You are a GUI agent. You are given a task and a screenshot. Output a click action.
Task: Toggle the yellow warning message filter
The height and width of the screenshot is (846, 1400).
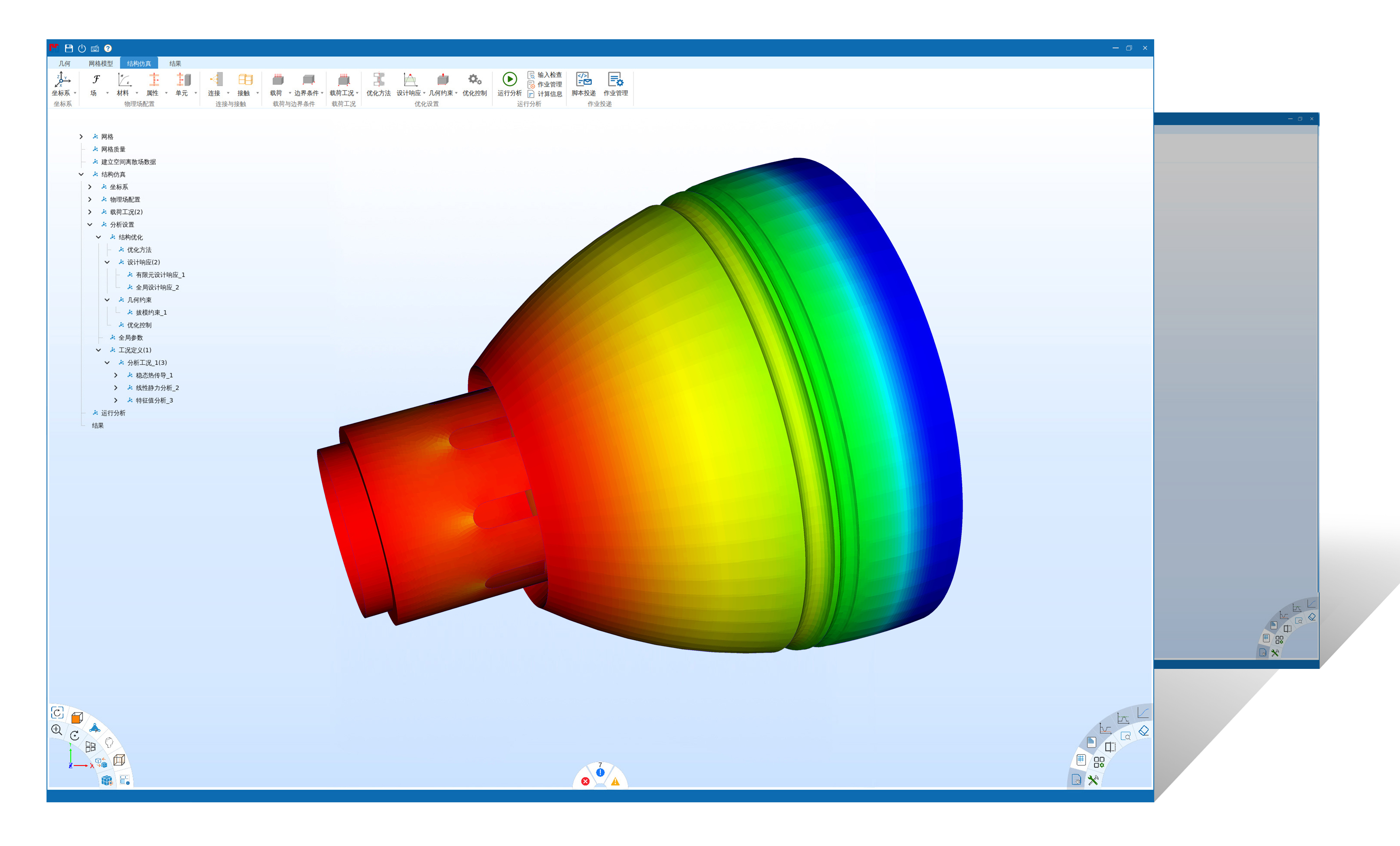click(615, 781)
